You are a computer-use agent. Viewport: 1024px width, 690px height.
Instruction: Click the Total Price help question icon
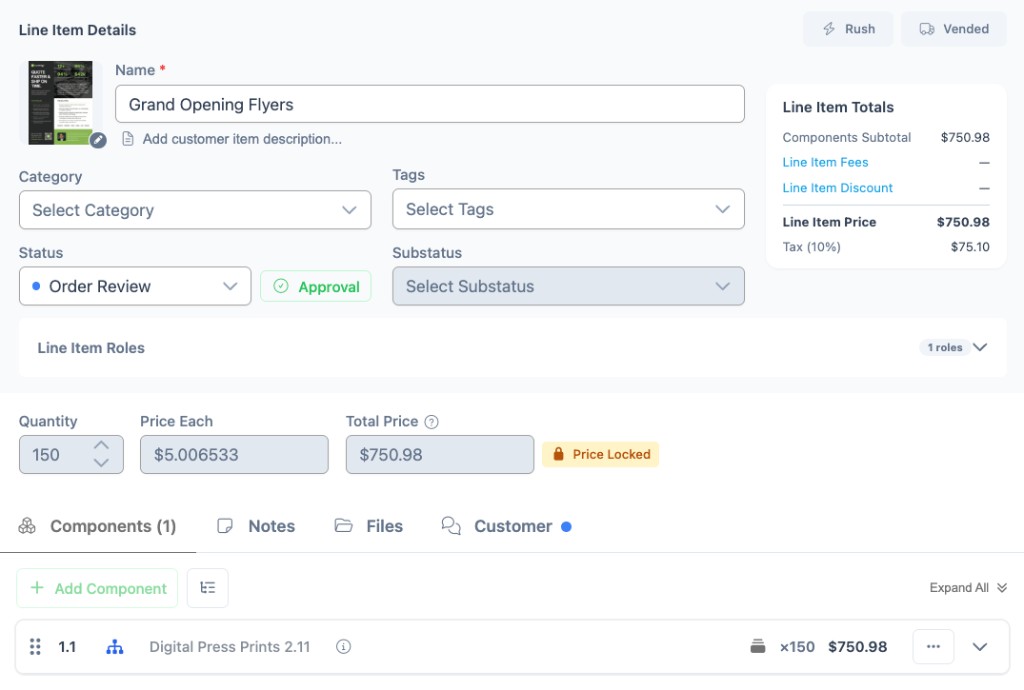coord(432,422)
